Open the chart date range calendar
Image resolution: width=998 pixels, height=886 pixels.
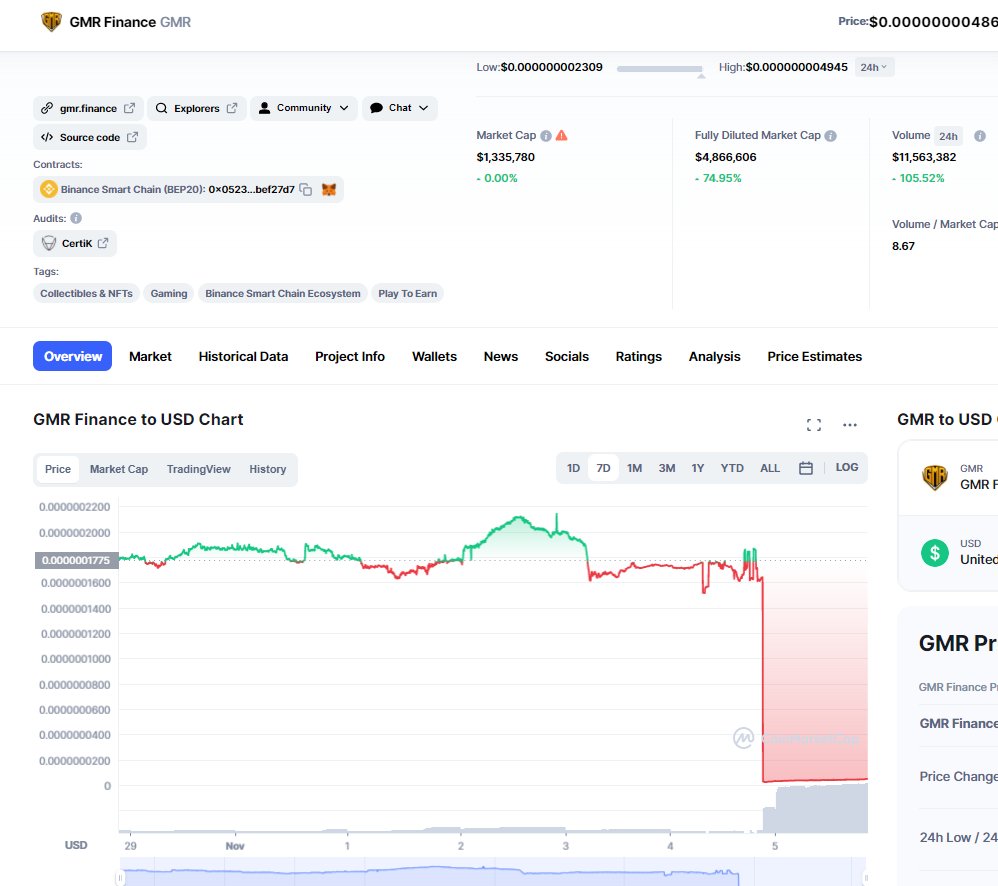(806, 468)
